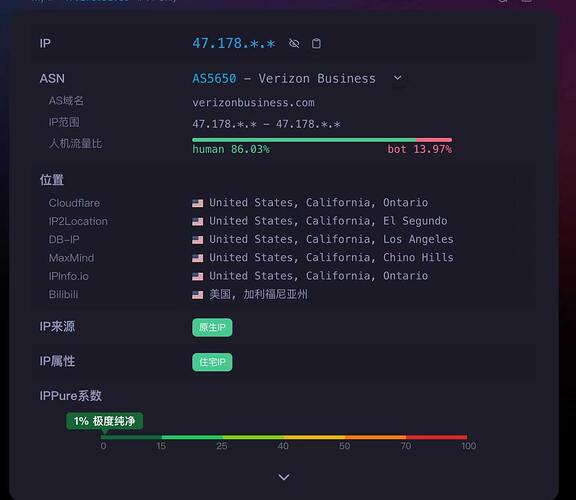Select MaxMind Chino Hills location text
Screen dimensions: 576x500
click(x=331, y=258)
